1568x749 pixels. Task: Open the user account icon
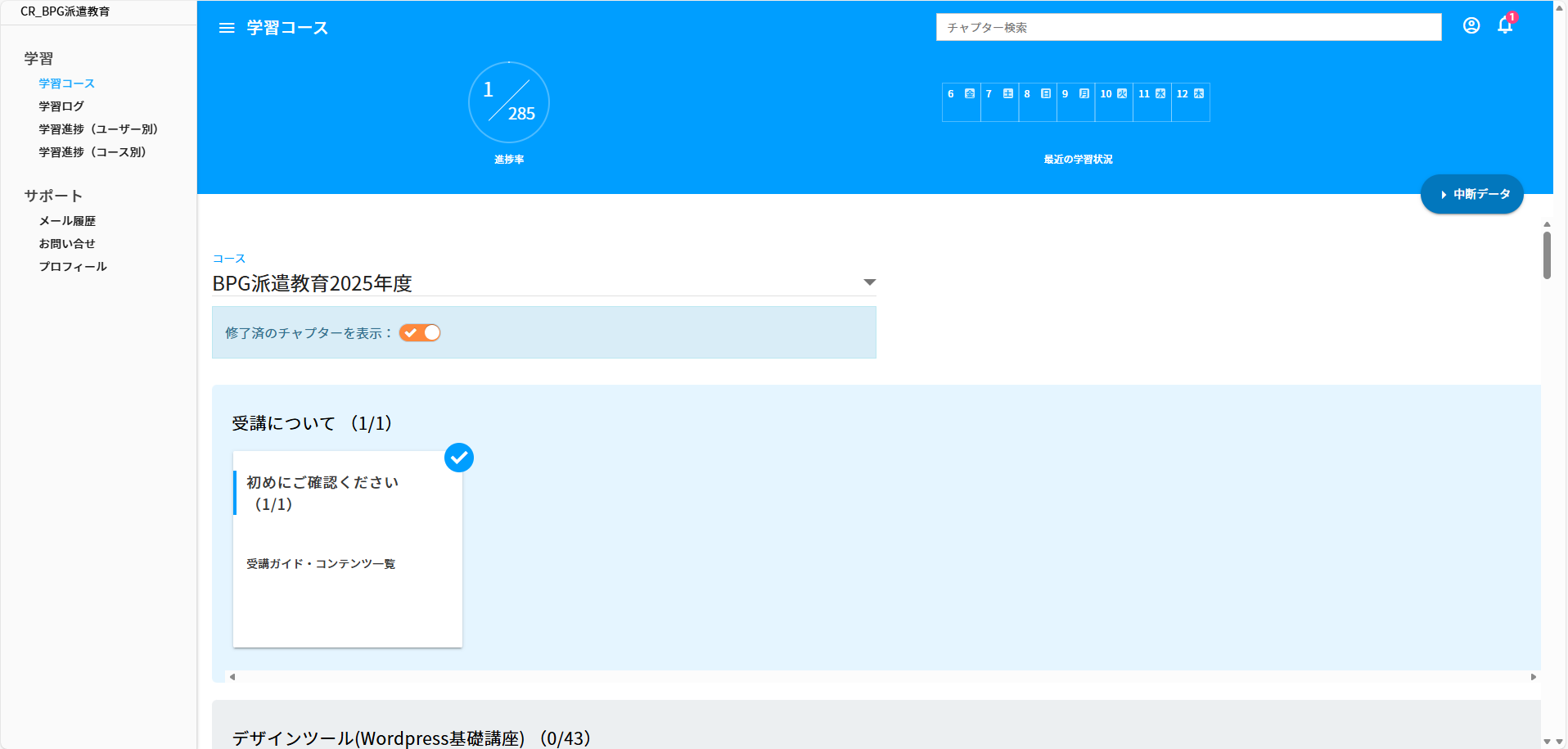[1471, 25]
